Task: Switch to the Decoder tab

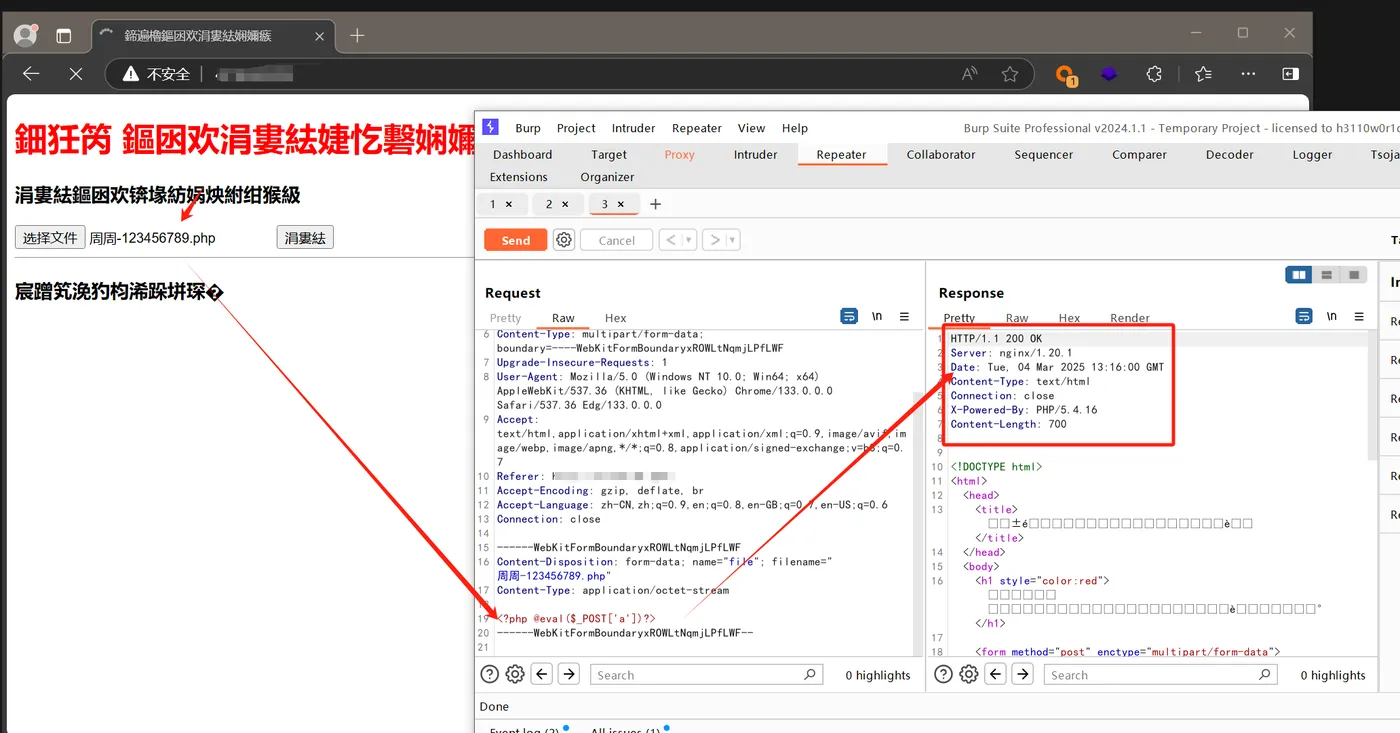Action: (1230, 154)
